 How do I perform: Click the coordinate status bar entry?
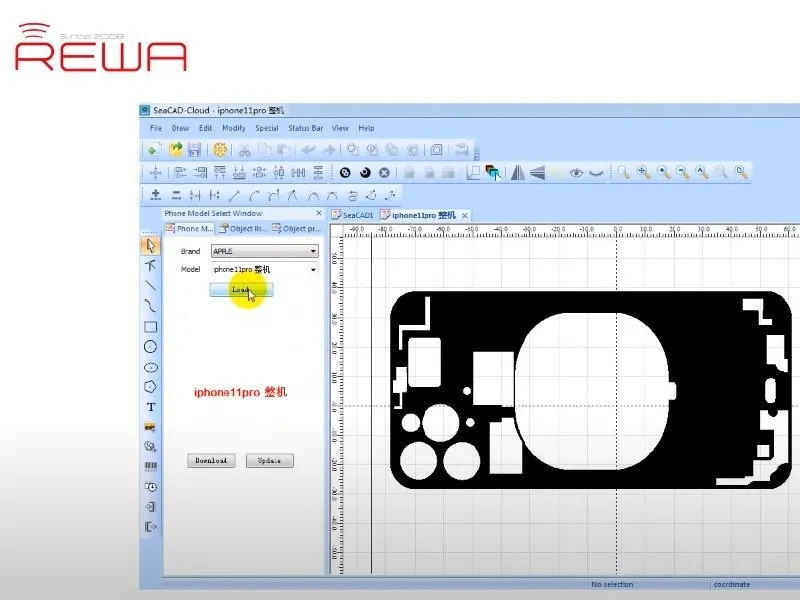(x=732, y=584)
